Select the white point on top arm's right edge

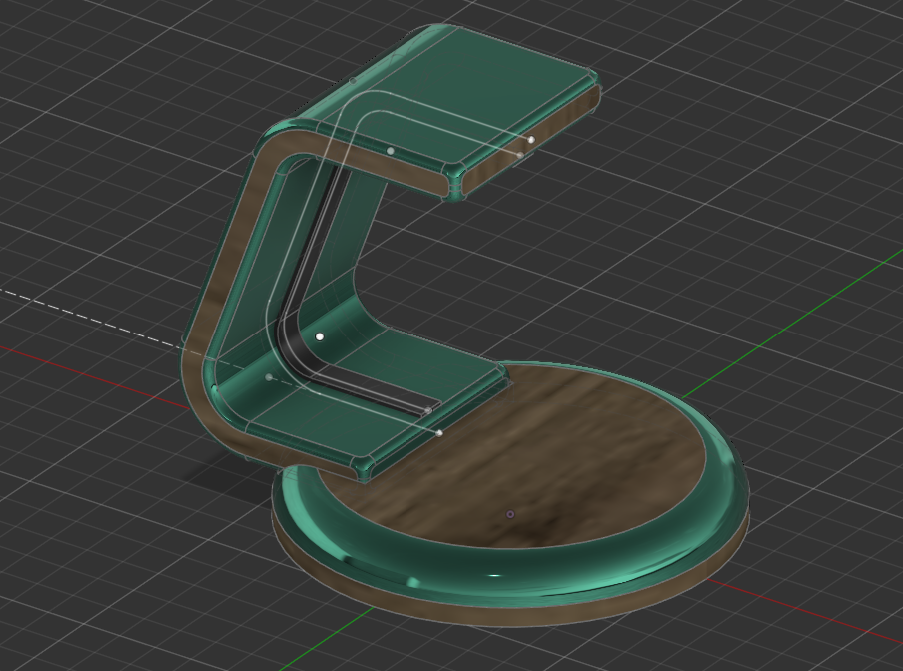[x=531, y=139]
